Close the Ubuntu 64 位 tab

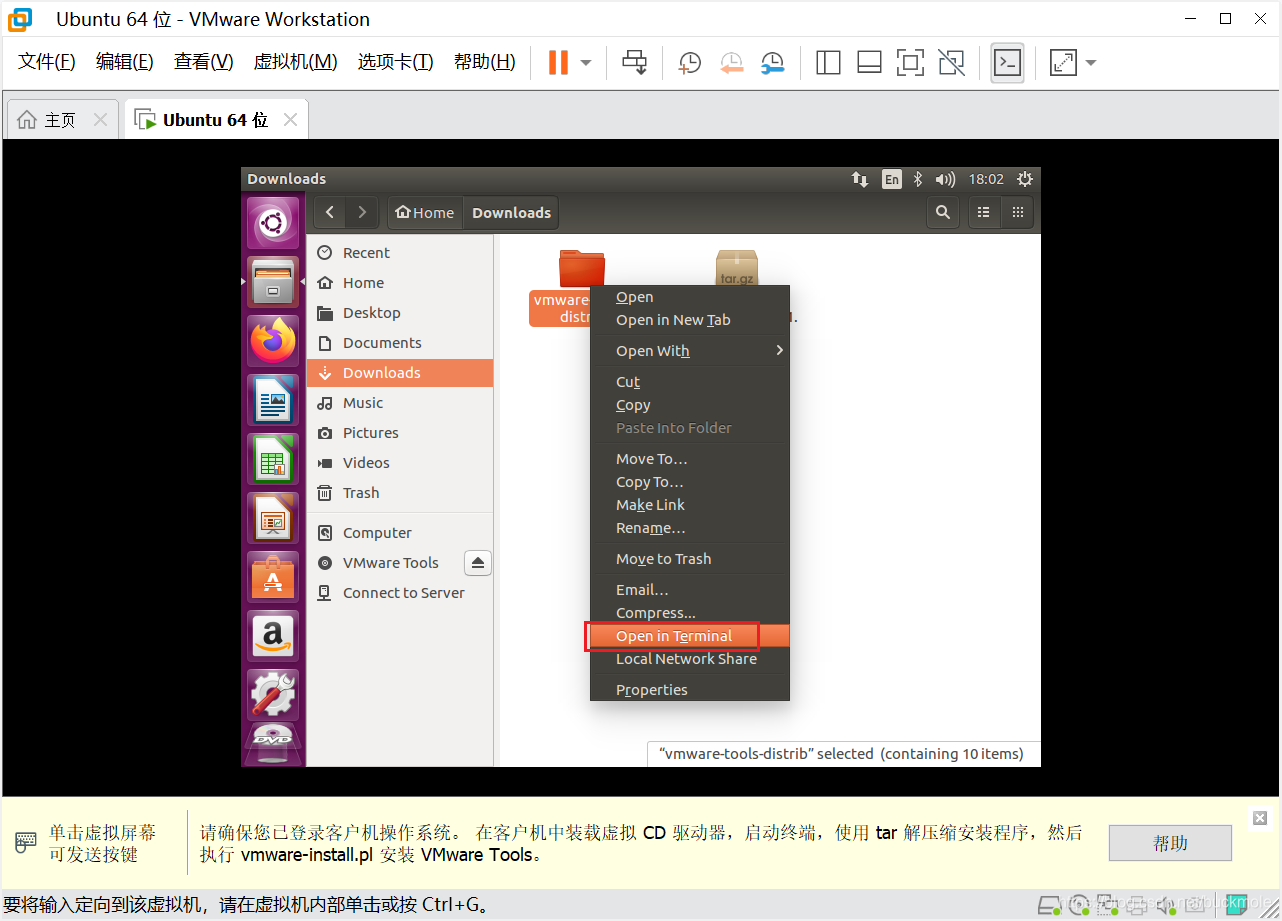click(290, 120)
